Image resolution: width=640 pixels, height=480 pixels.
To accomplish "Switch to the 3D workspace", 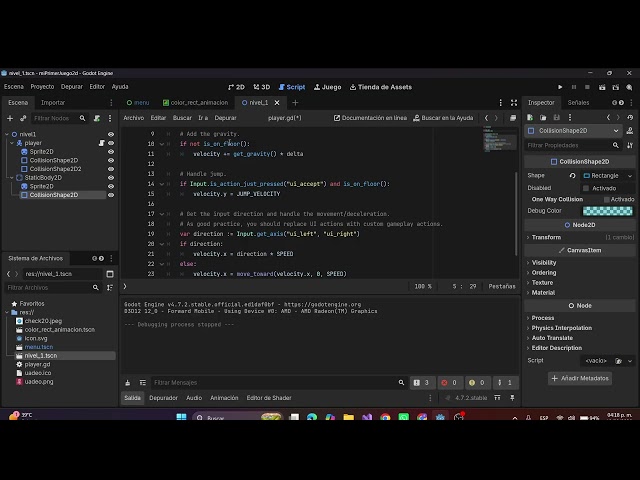I will click(262, 87).
